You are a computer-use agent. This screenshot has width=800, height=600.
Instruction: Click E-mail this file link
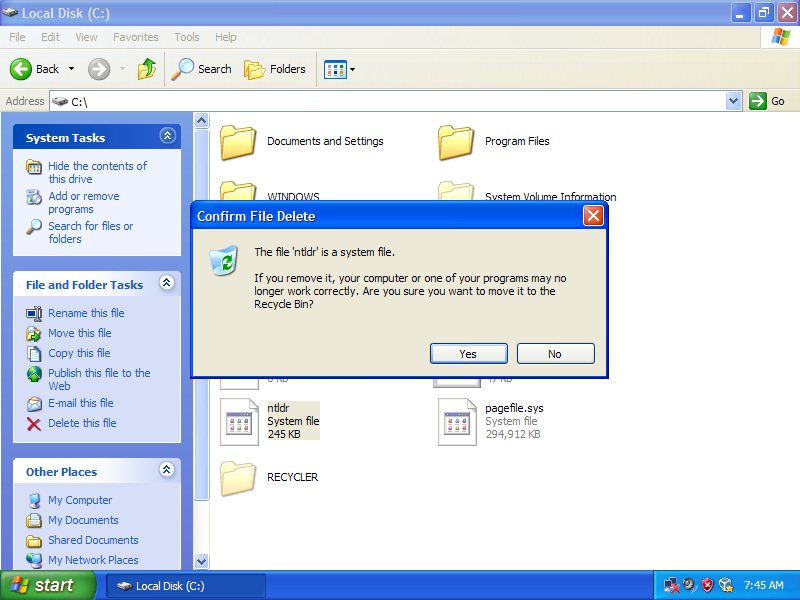tap(81, 403)
